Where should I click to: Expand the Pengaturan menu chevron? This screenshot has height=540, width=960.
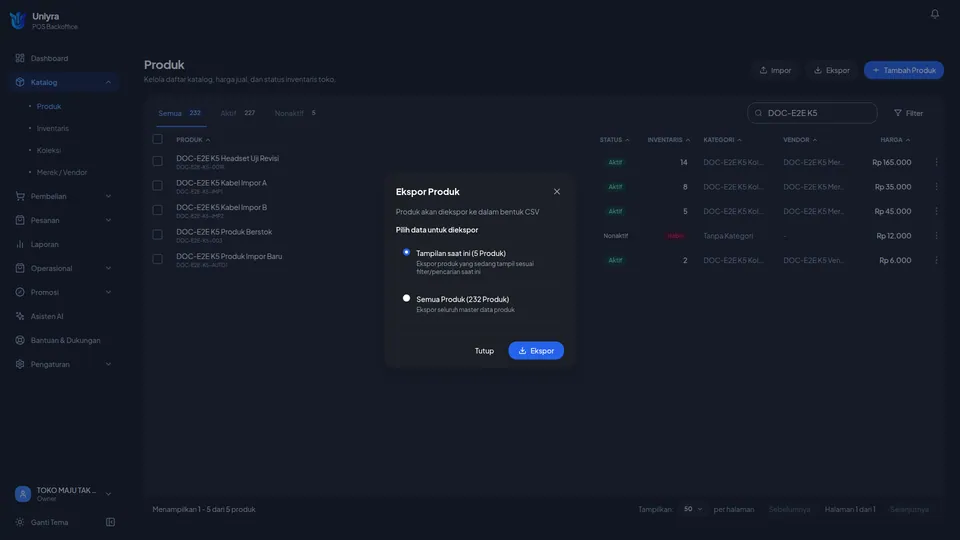(x=108, y=364)
